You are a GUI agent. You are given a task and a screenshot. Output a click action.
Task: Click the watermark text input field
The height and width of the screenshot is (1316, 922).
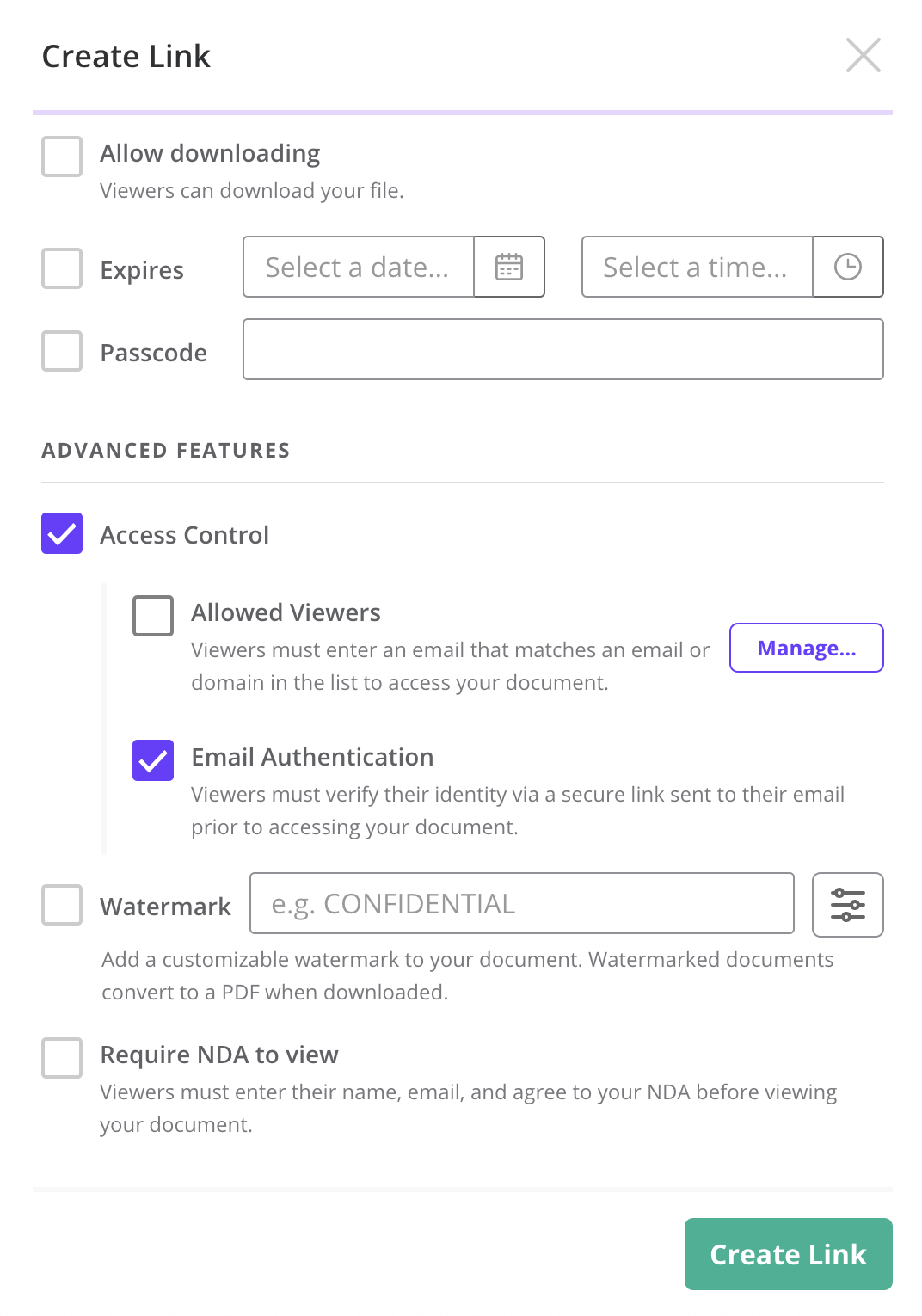(522, 903)
